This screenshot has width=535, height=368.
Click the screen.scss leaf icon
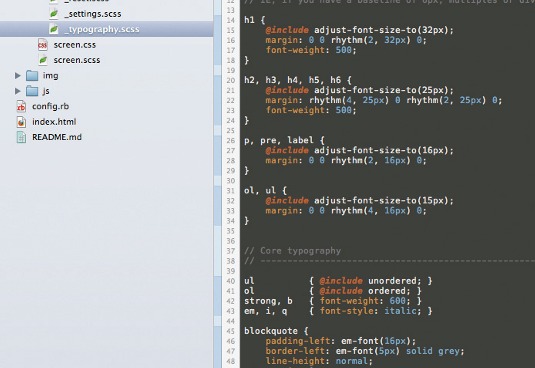[x=43, y=60]
